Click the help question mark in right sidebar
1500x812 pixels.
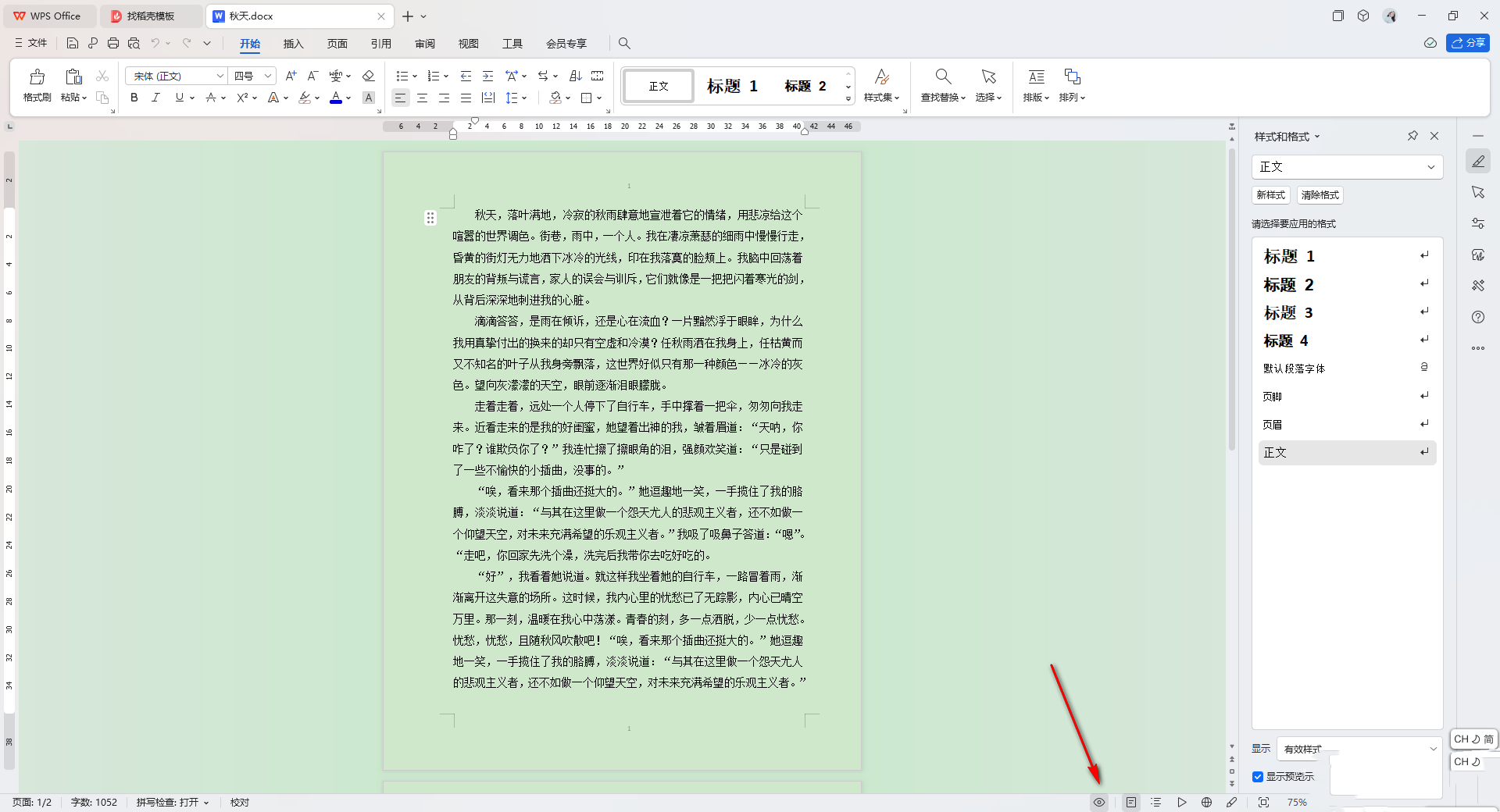(1478, 317)
